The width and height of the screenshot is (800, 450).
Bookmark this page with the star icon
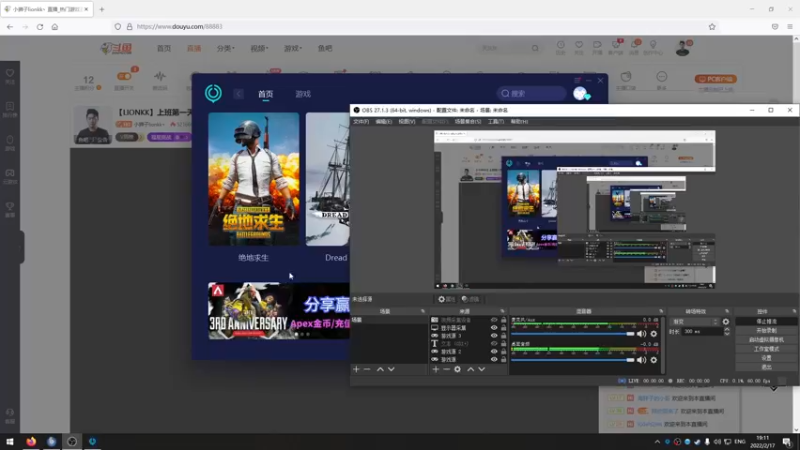click(712, 27)
